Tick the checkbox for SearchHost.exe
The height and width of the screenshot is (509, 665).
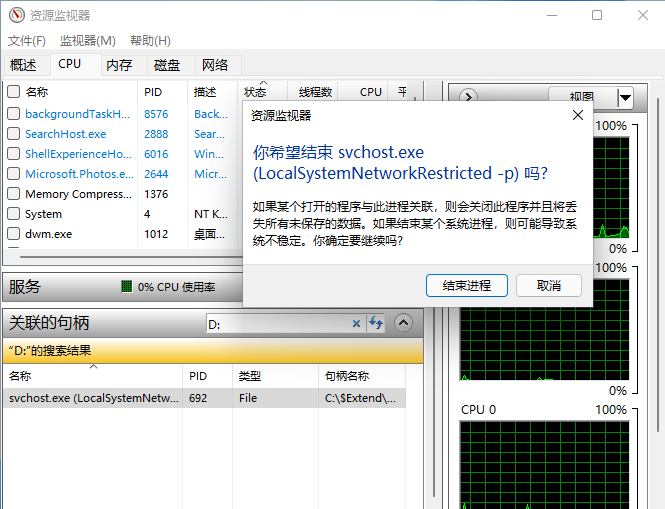[14, 134]
